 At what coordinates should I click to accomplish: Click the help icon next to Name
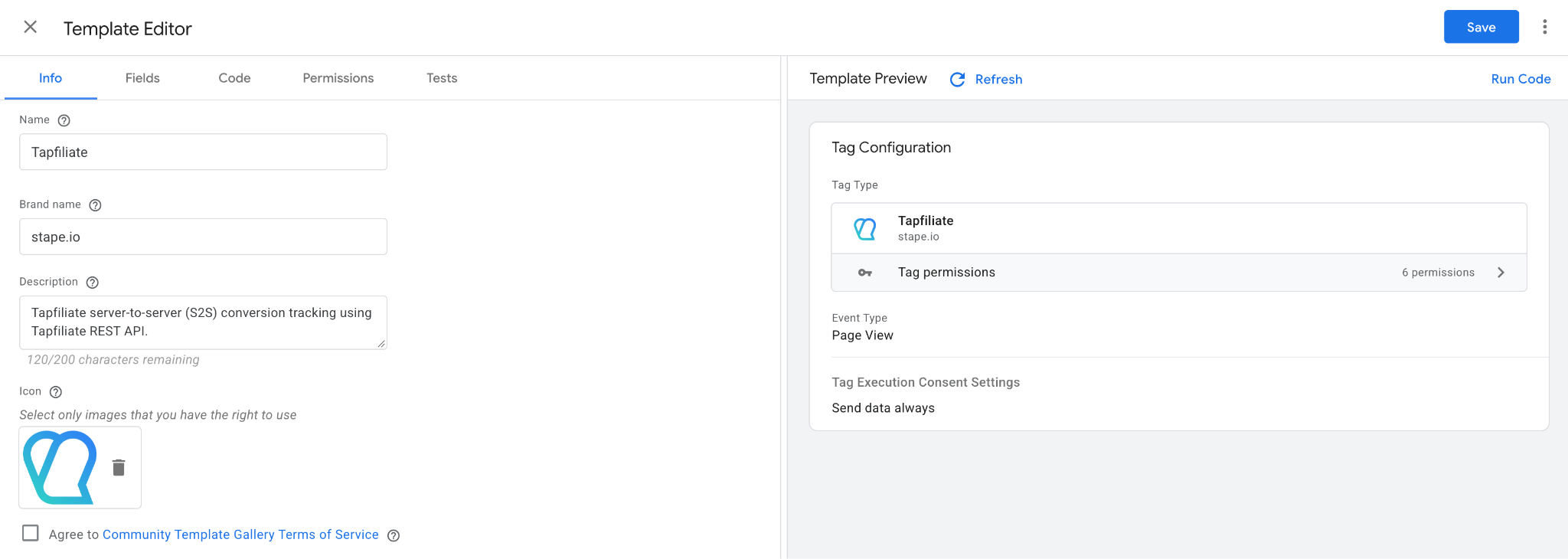point(64,120)
